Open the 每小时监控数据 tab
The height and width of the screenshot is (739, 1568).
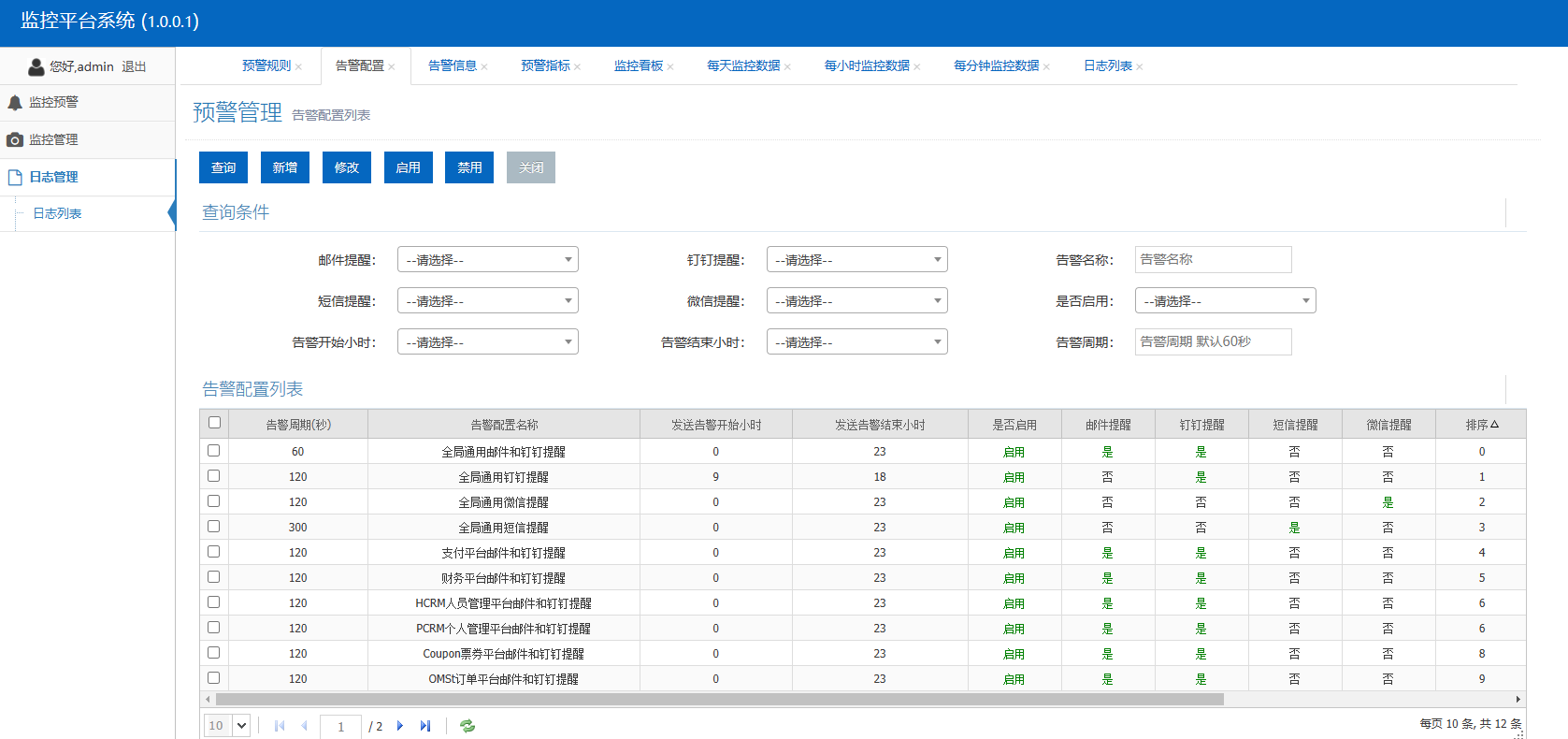coord(866,65)
